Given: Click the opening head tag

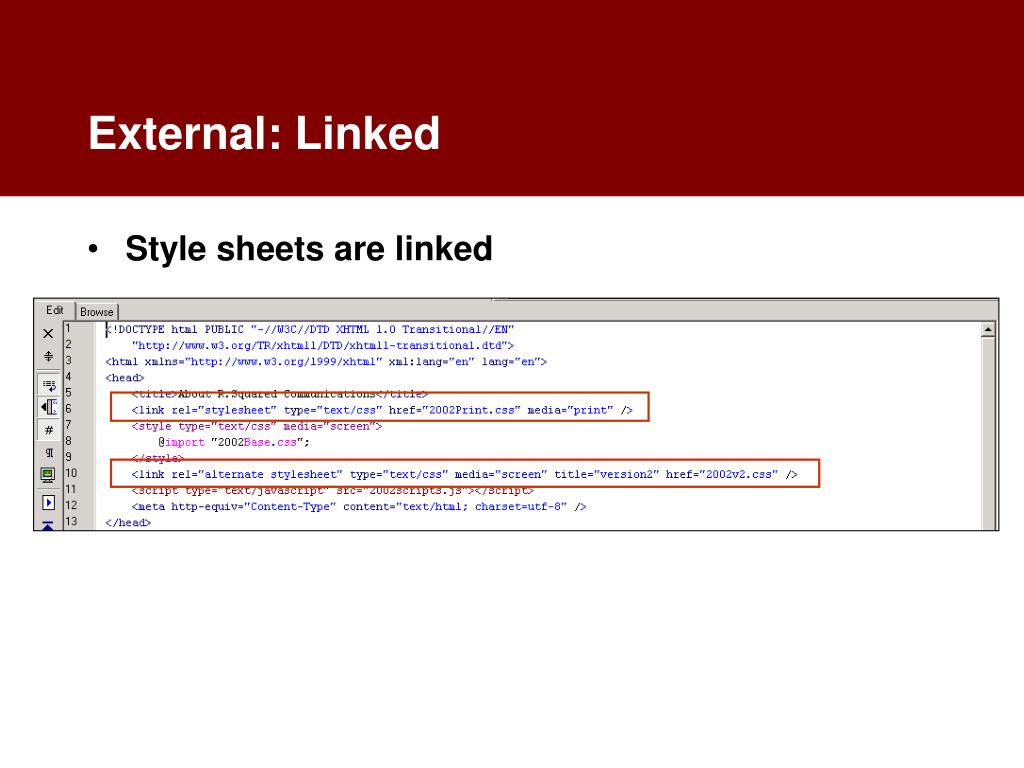Looking at the screenshot, I should (125, 377).
